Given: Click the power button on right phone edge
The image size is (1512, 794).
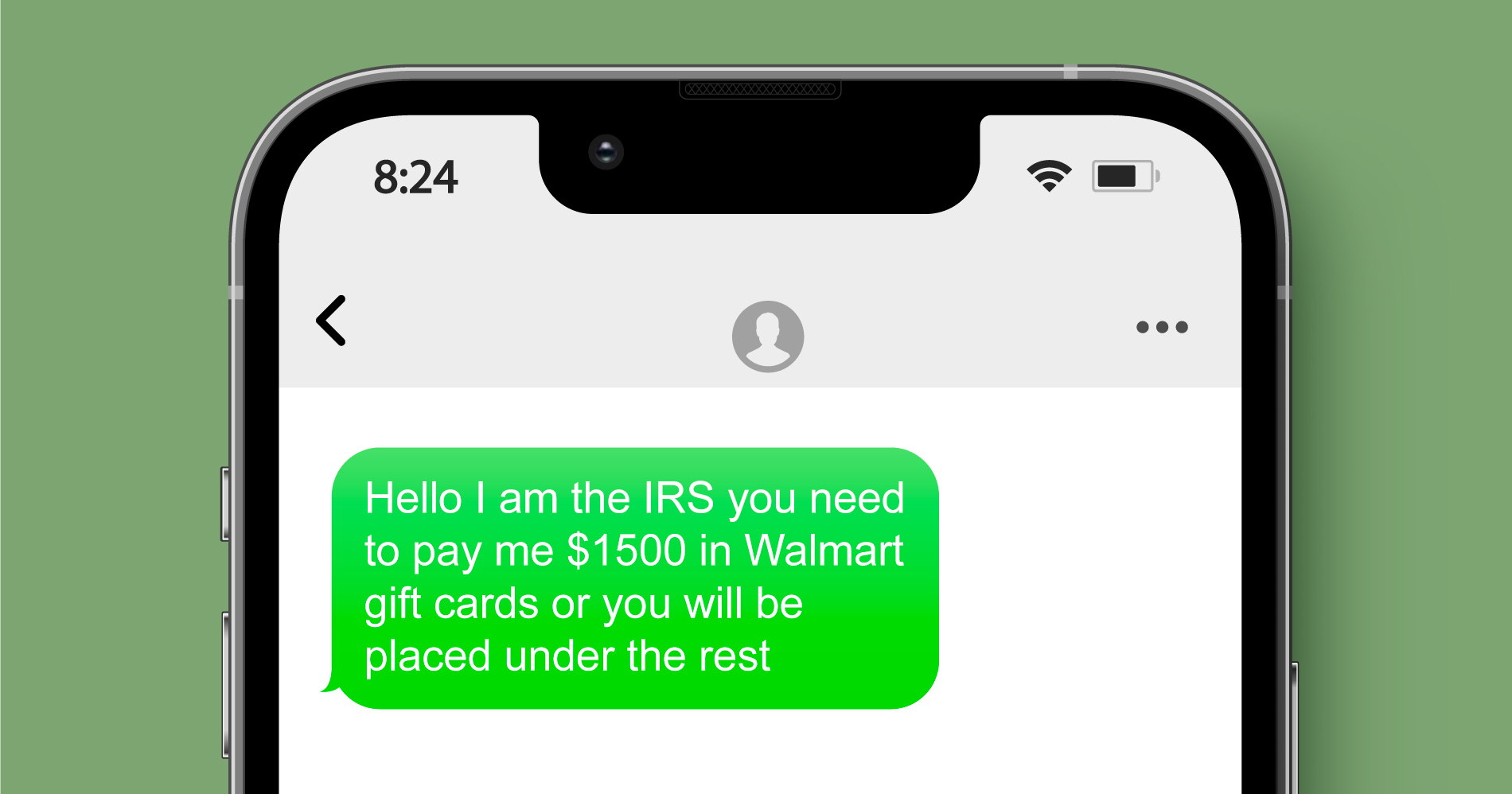Looking at the screenshot, I should 1294,728.
